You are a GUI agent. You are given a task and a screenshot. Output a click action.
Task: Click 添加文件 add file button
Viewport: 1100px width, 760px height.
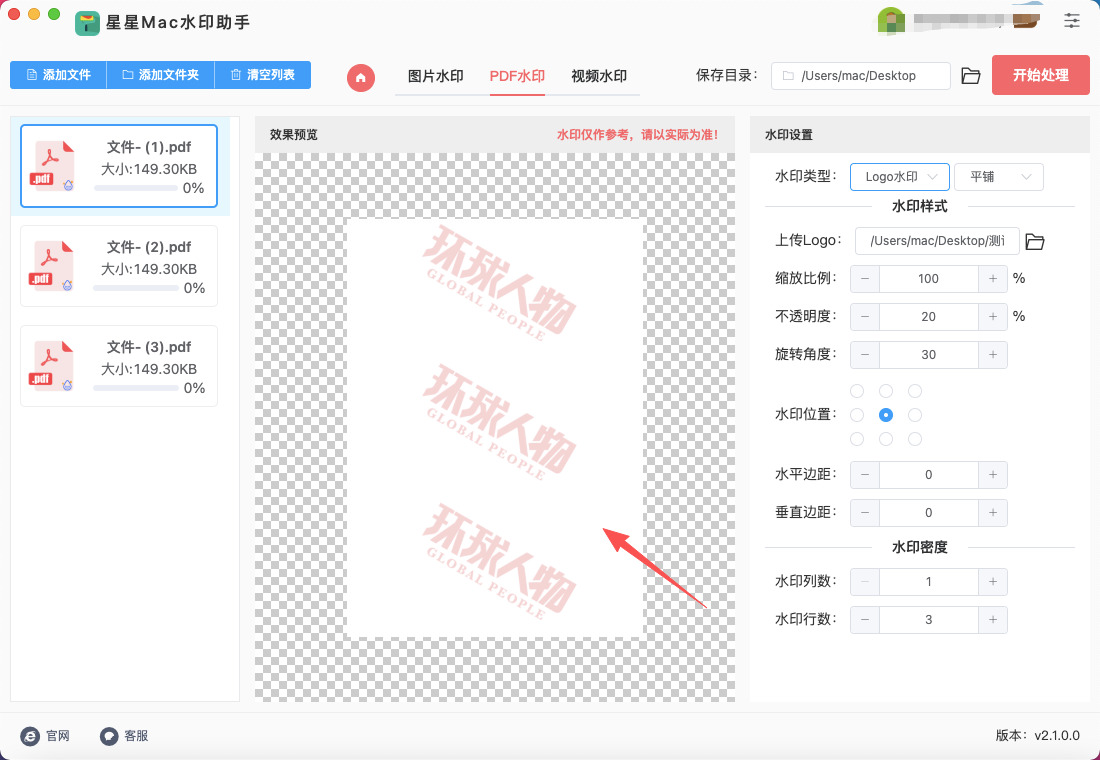(x=58, y=75)
